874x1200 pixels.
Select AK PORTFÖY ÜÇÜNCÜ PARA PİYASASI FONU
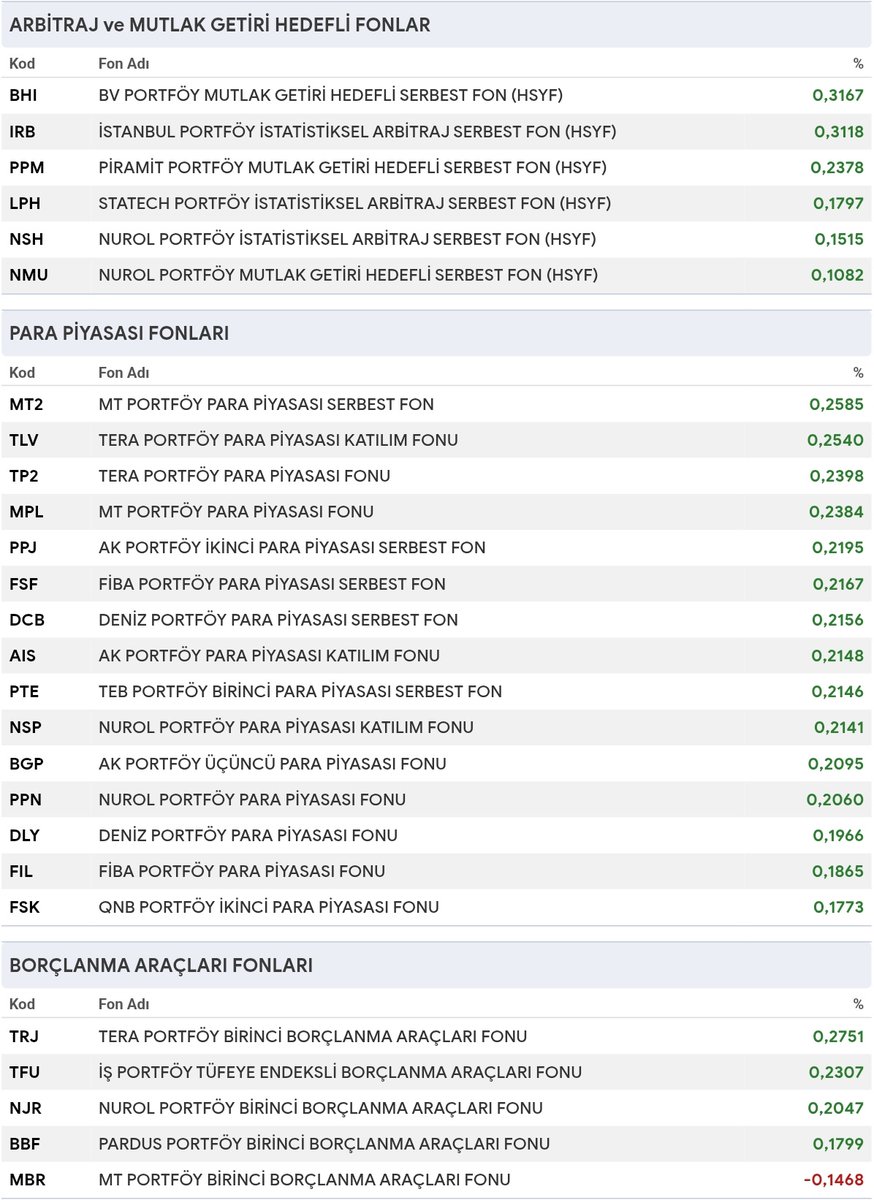pos(272,764)
